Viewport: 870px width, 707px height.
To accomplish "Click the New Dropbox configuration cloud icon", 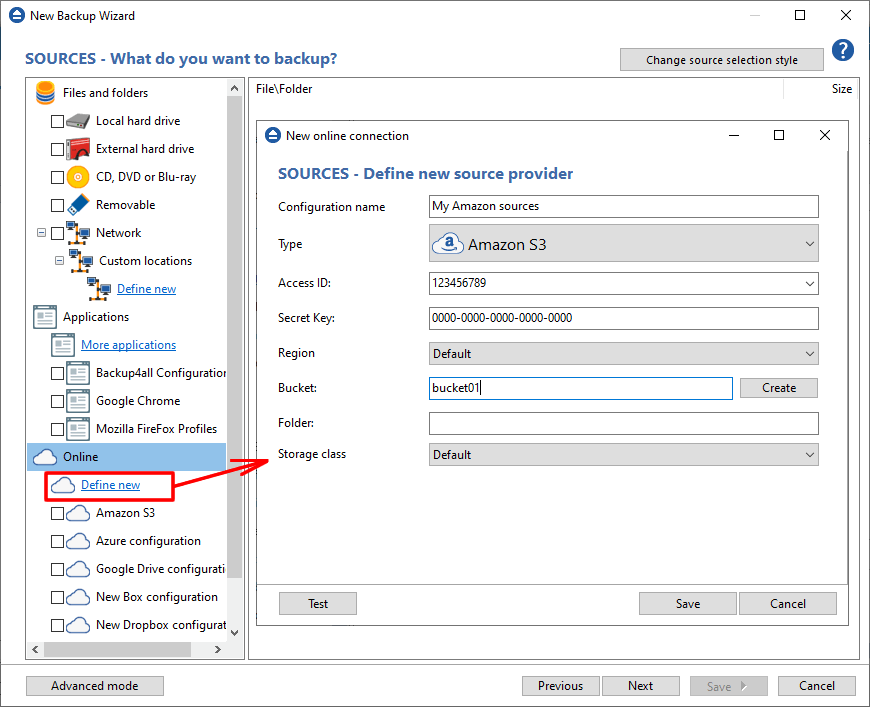I will coord(78,625).
